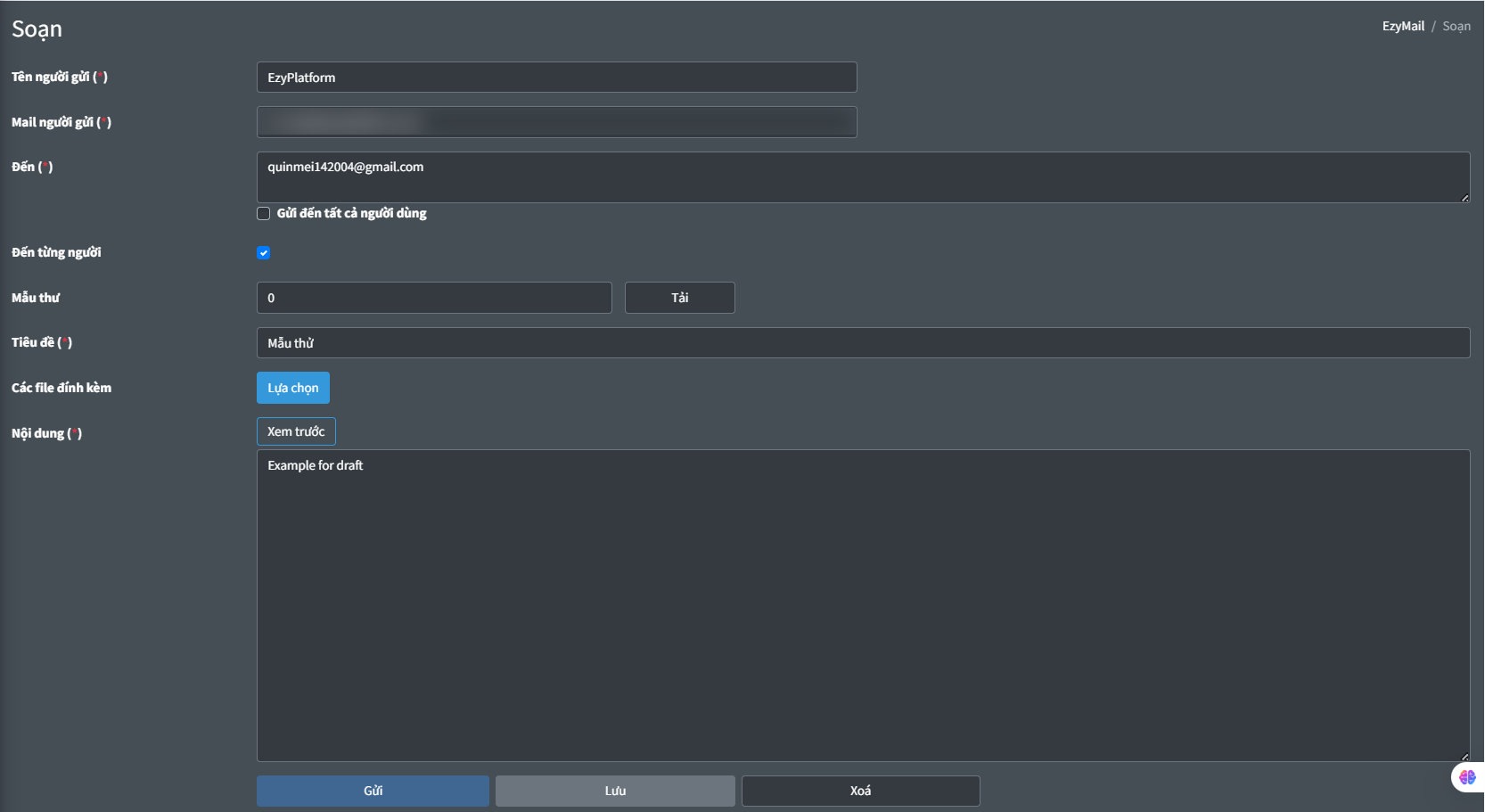1485x812 pixels.
Task: Click 'Lựa chọn' to pick attachment files
Action: pos(292,388)
